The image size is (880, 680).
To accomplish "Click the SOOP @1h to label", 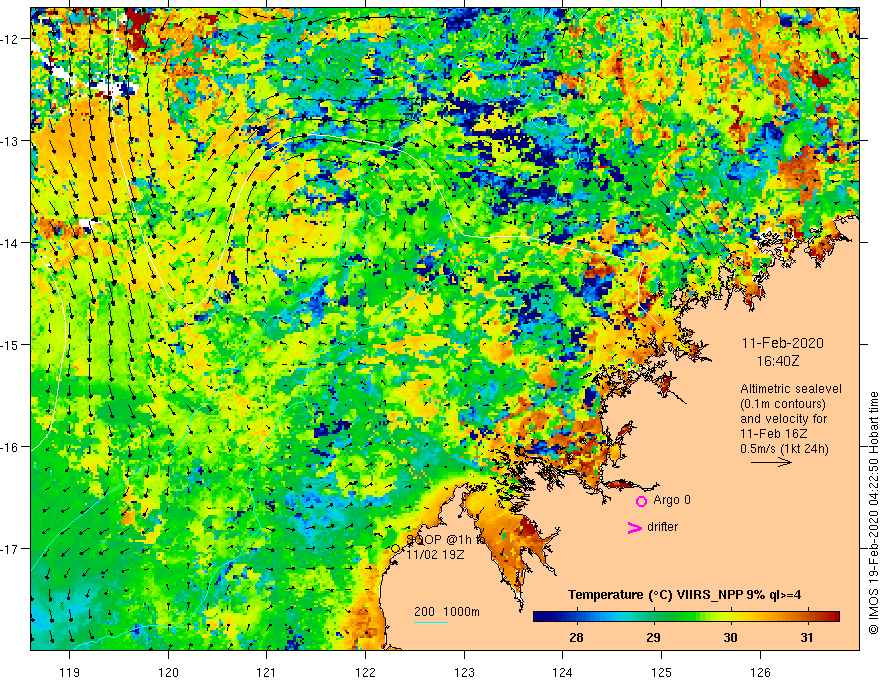I will [x=446, y=540].
